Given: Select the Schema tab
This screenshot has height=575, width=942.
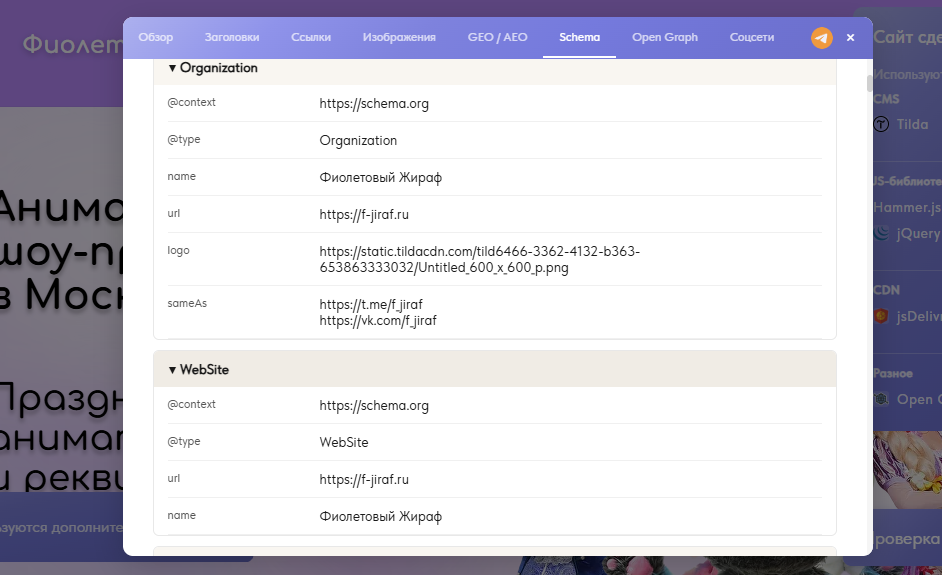Looking at the screenshot, I should (579, 37).
